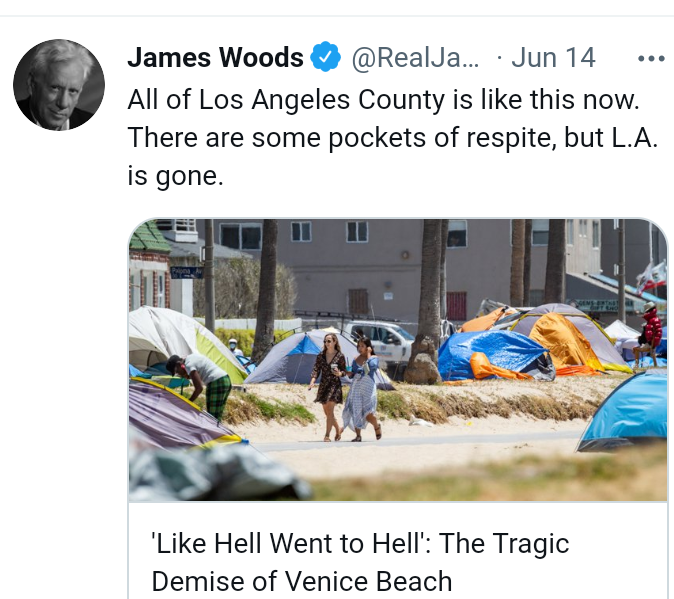
Task: Open the Jun 14 timestamp link
Action: pos(553,57)
